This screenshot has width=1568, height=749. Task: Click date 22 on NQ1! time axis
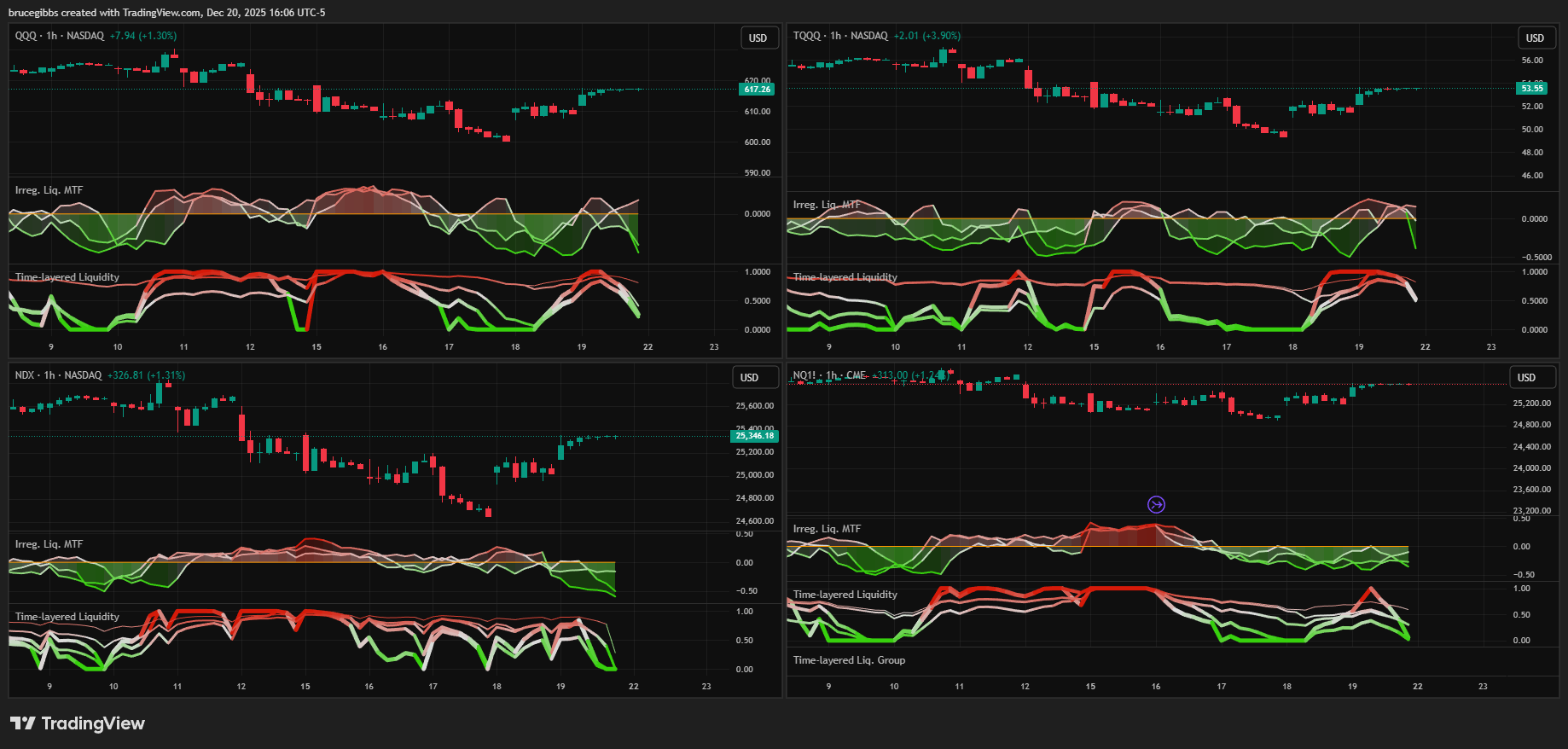coord(1417,687)
